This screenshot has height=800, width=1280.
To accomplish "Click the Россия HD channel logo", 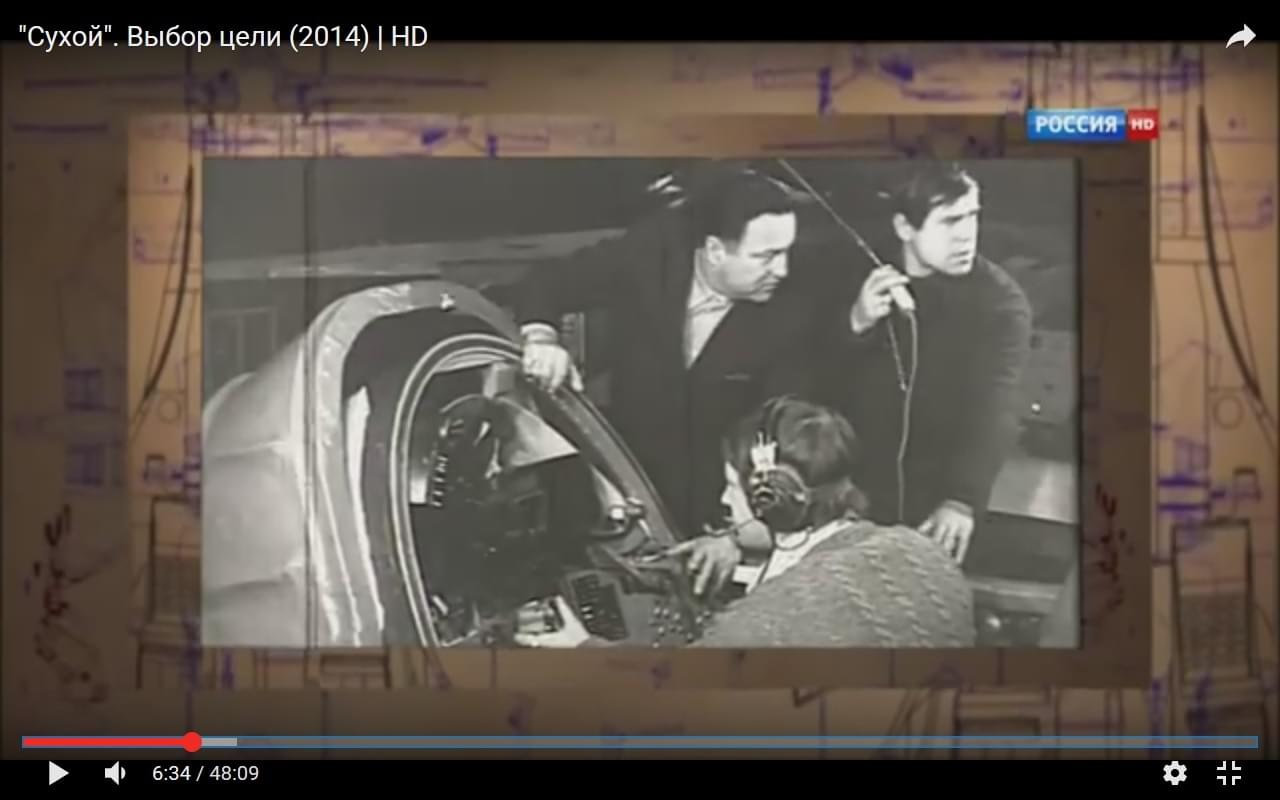I will tap(1092, 125).
